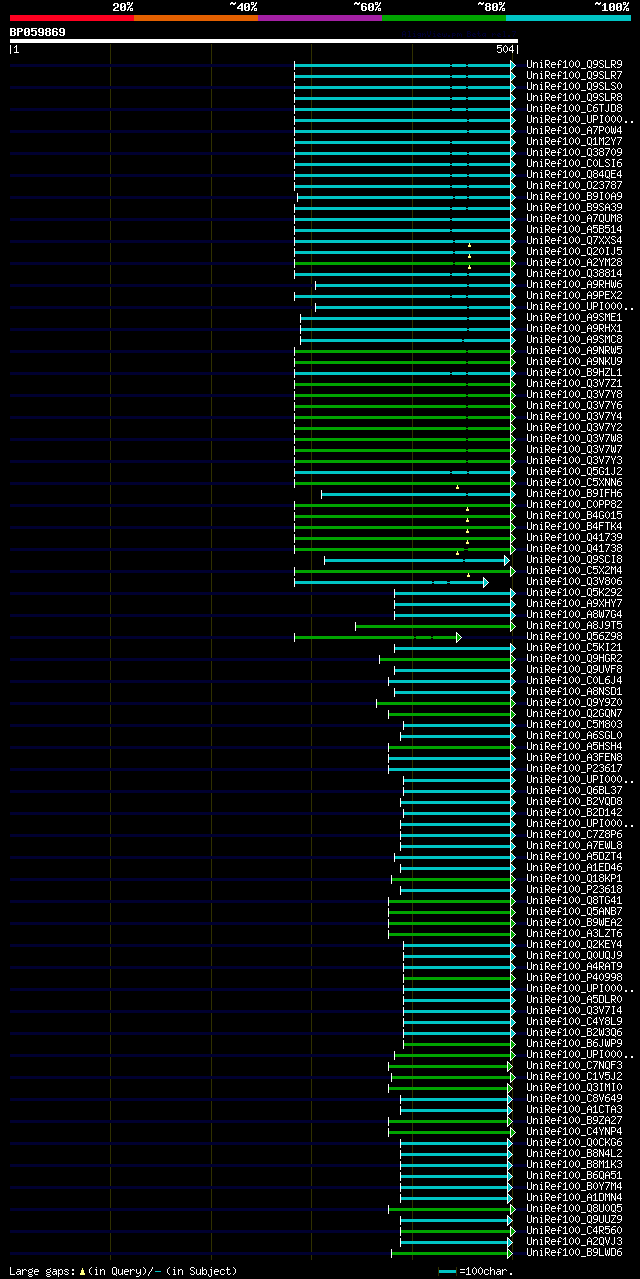This screenshot has height=1279, width=640.
Task: Select hit label UniRef100_Q9HGR2
Action: tap(574, 658)
